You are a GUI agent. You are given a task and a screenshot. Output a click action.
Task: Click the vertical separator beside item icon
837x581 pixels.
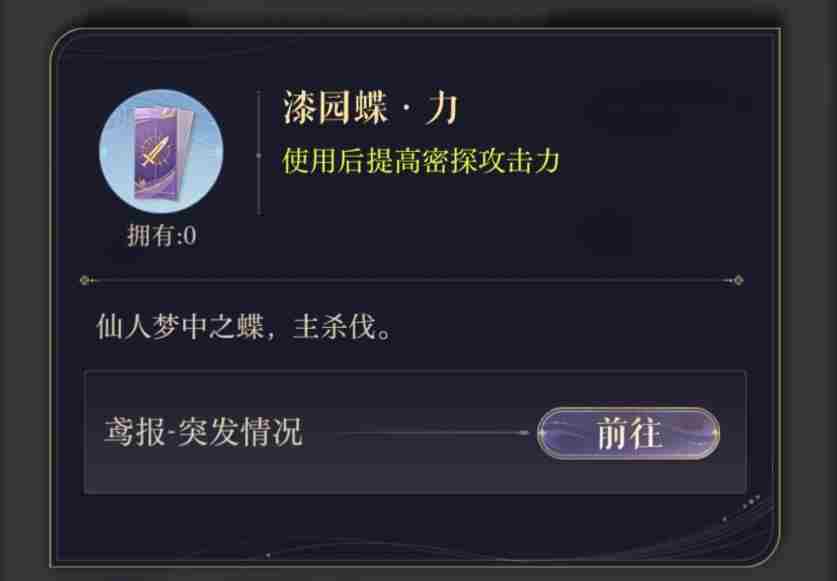coord(259,153)
